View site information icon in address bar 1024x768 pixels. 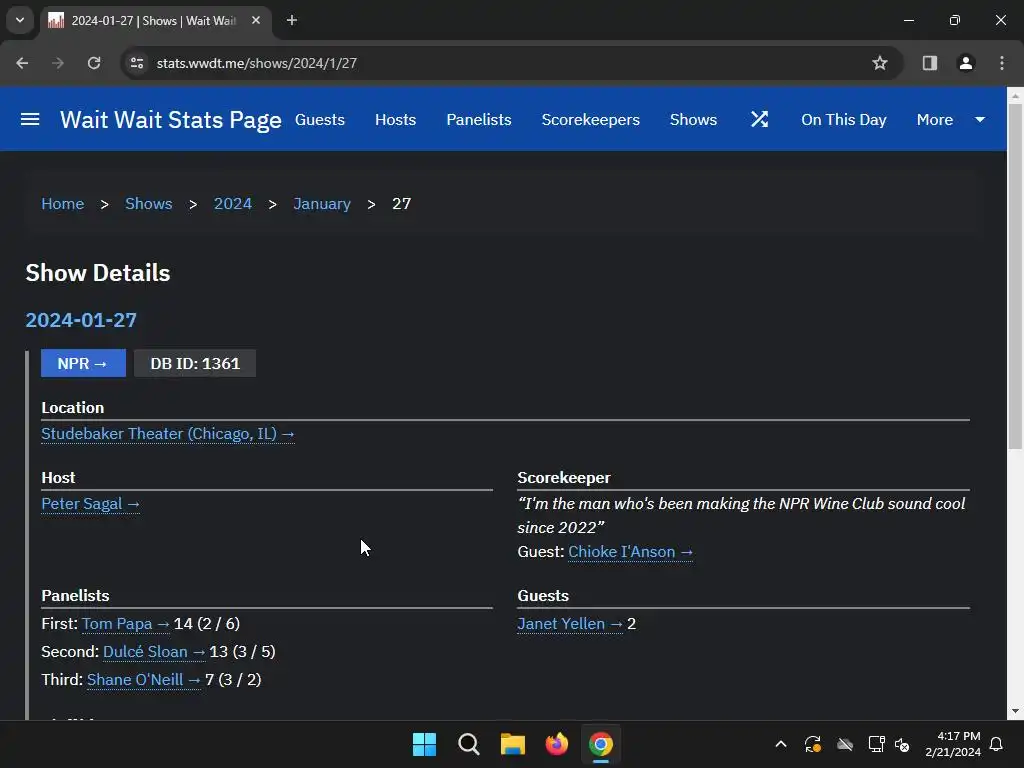[137, 63]
